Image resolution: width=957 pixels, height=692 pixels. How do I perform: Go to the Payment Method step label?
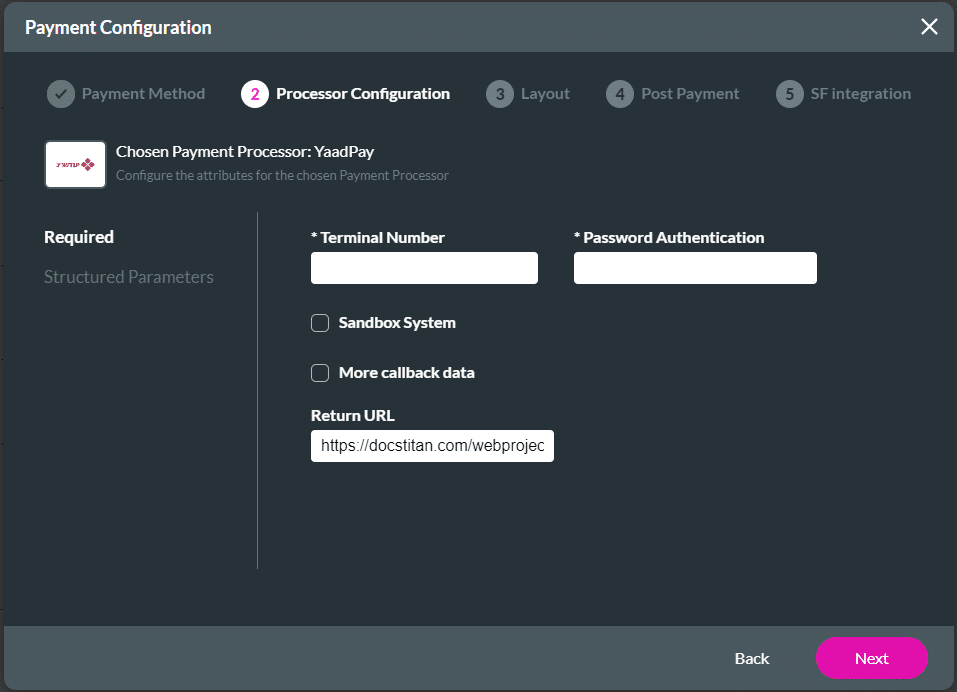[143, 94]
